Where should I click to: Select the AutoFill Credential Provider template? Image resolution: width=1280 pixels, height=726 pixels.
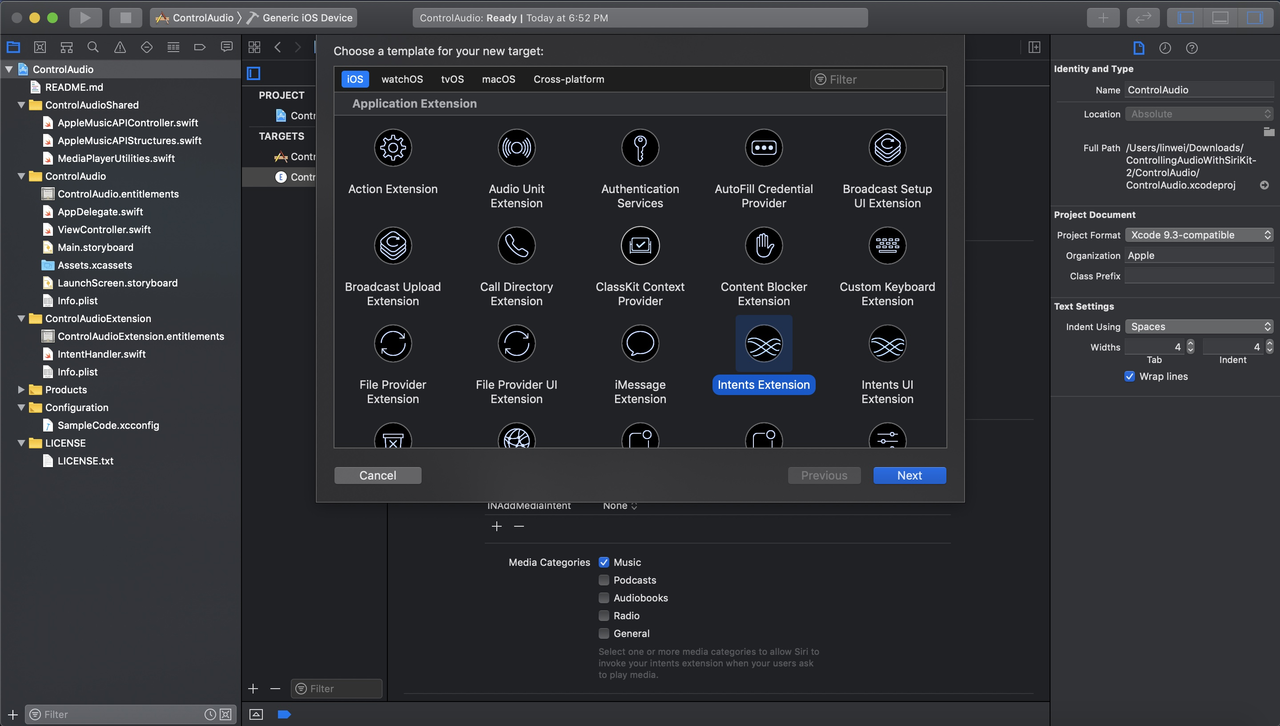(x=764, y=170)
